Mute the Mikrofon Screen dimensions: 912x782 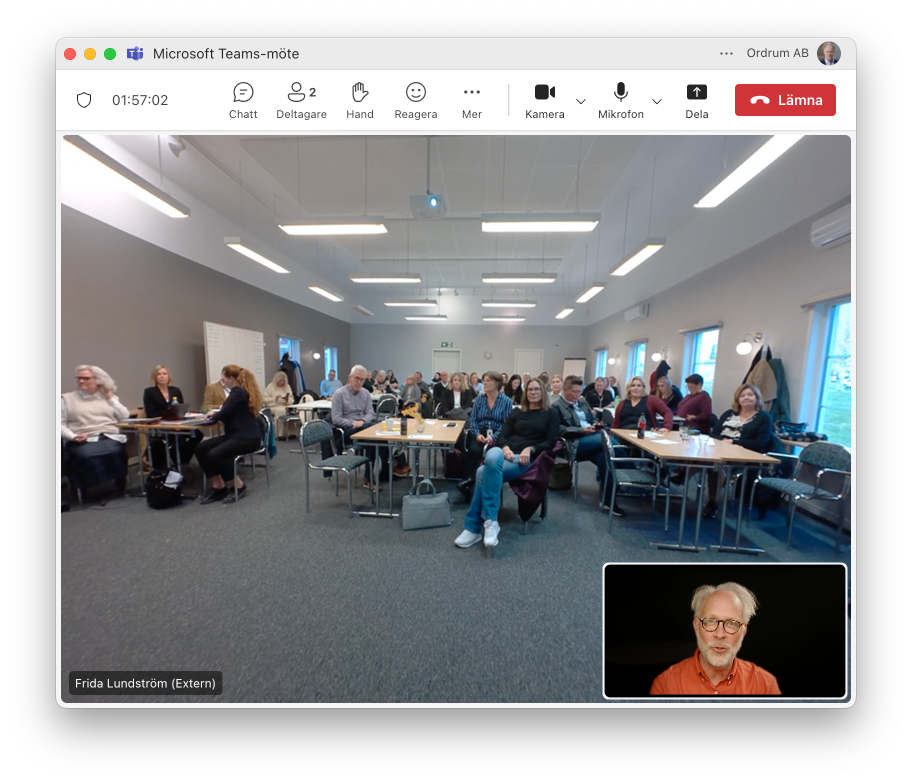(620, 100)
